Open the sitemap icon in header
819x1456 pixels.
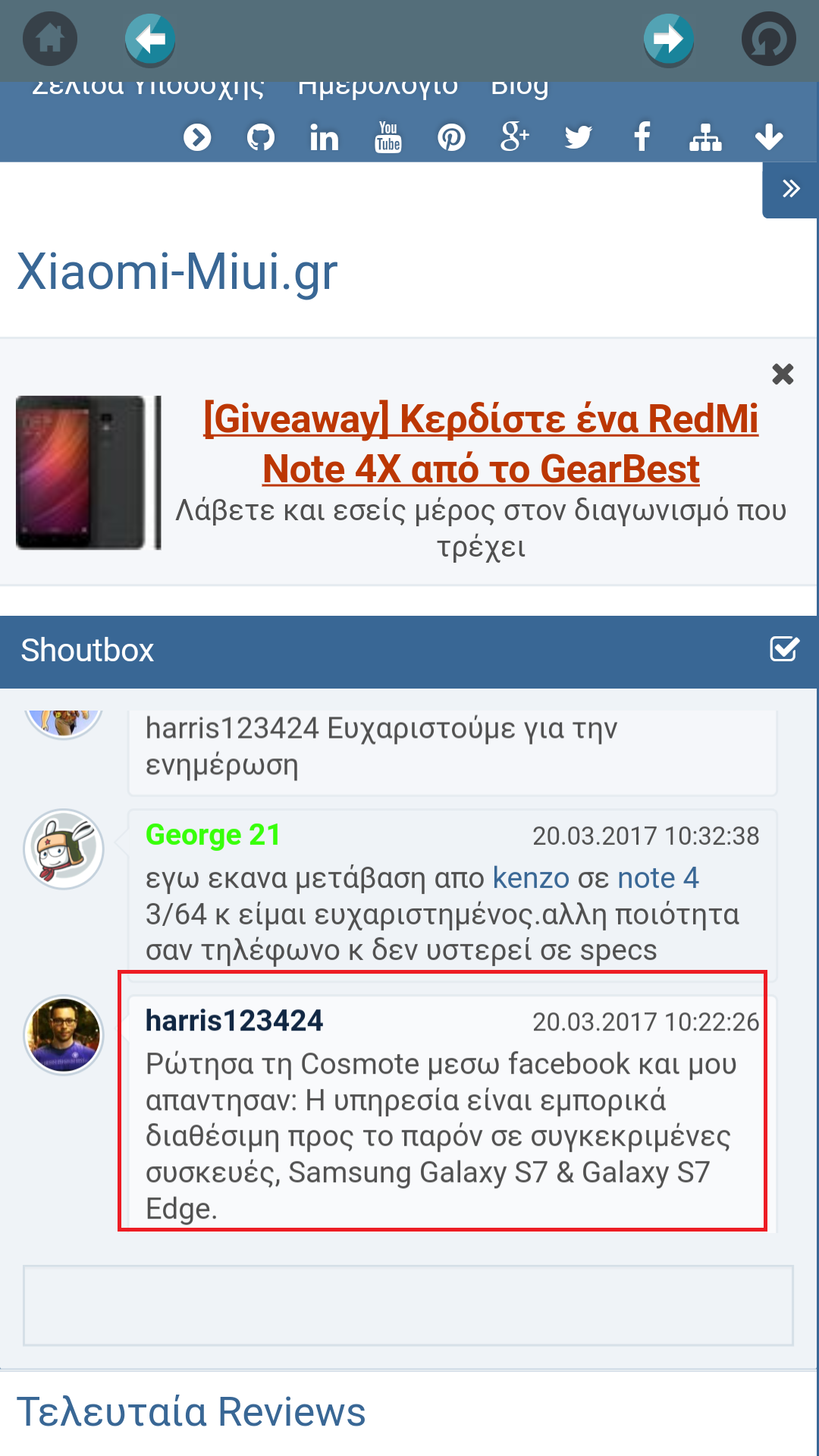(x=705, y=137)
